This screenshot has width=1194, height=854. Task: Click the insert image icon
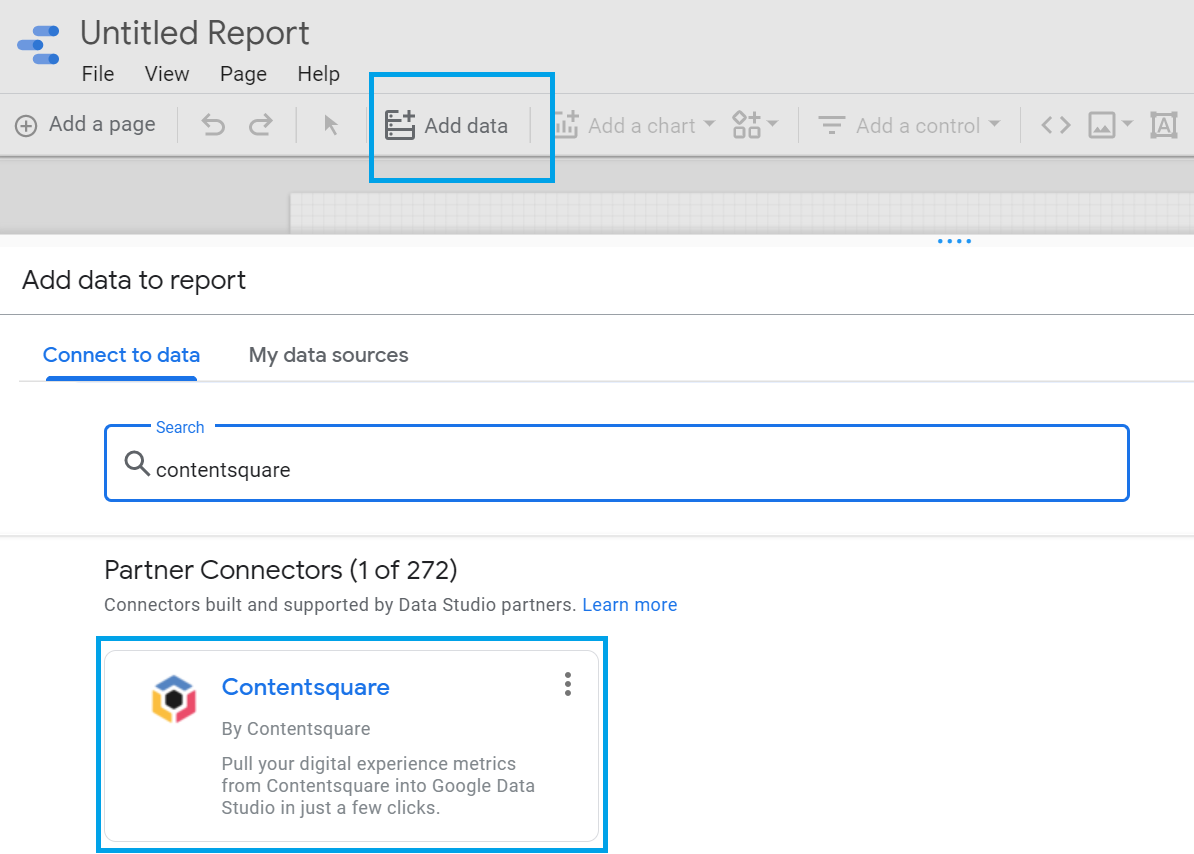pos(1102,125)
